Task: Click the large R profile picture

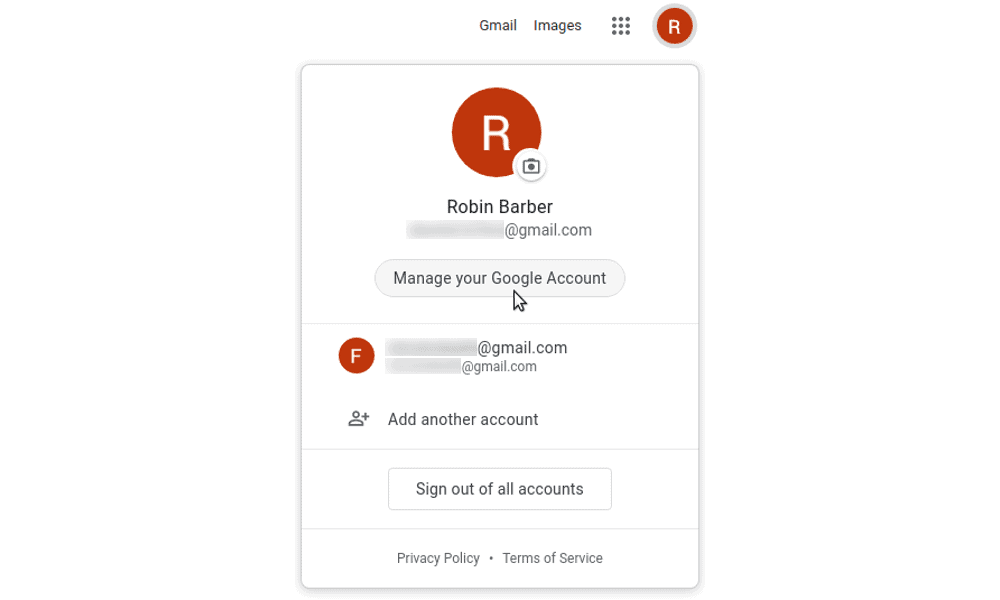Action: coord(496,132)
